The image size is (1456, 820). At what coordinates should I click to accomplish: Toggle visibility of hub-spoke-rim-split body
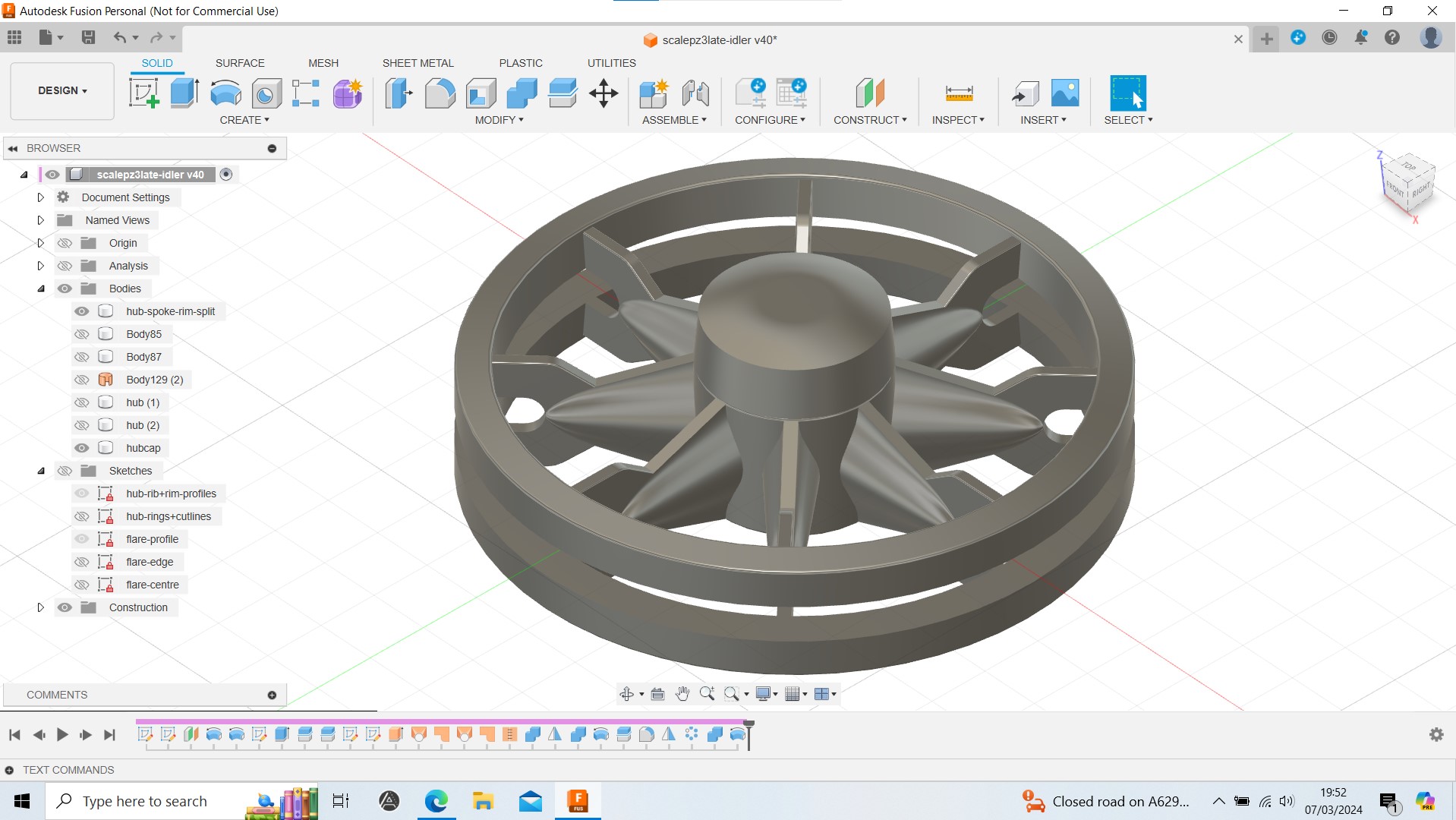point(82,311)
